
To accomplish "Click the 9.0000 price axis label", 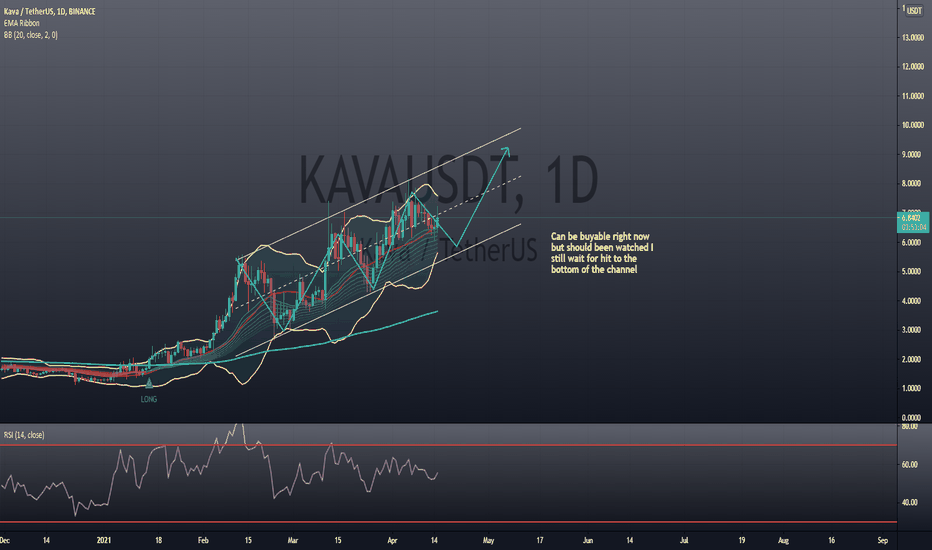I will click(912, 155).
